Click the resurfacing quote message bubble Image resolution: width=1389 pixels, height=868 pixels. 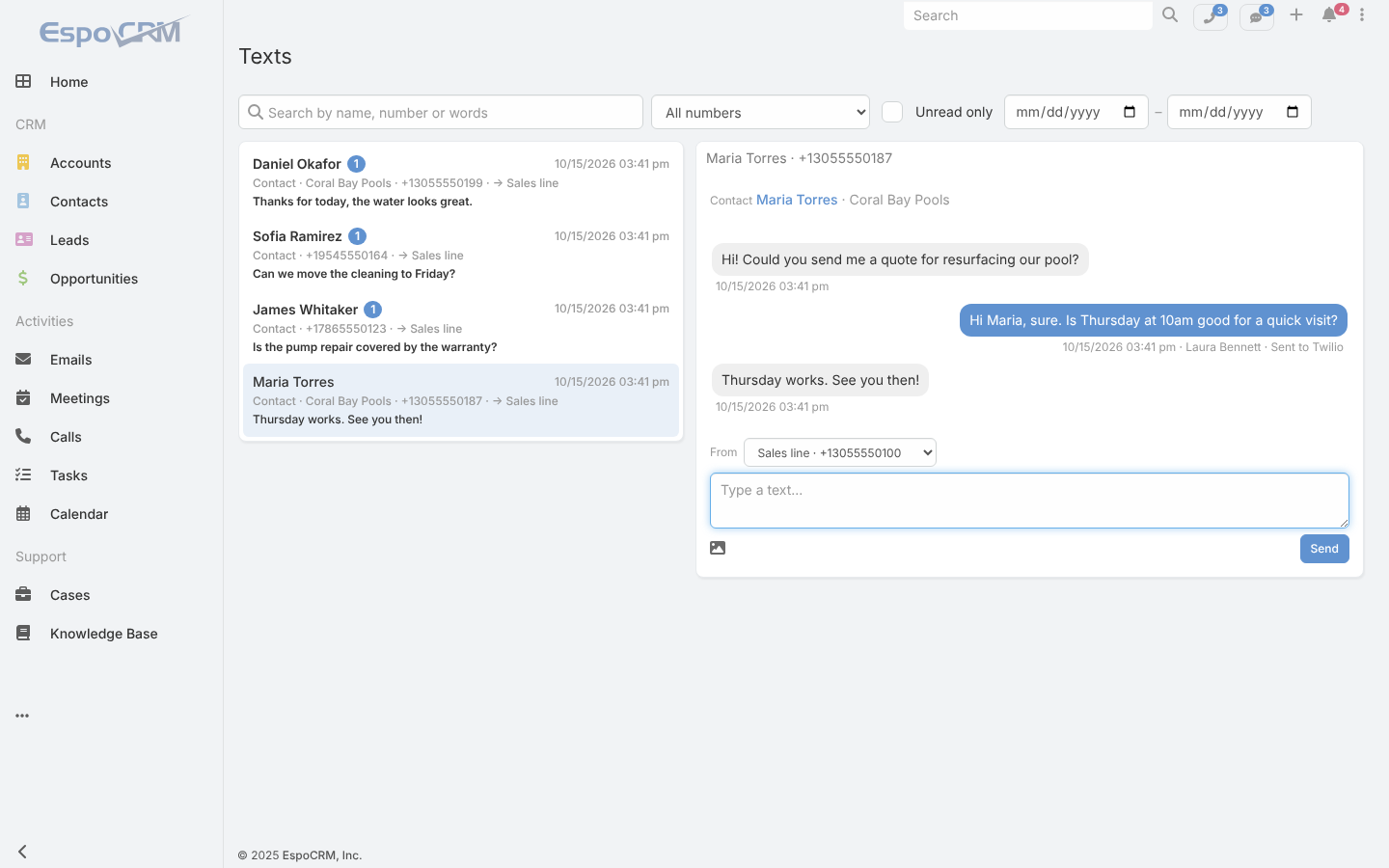click(900, 259)
